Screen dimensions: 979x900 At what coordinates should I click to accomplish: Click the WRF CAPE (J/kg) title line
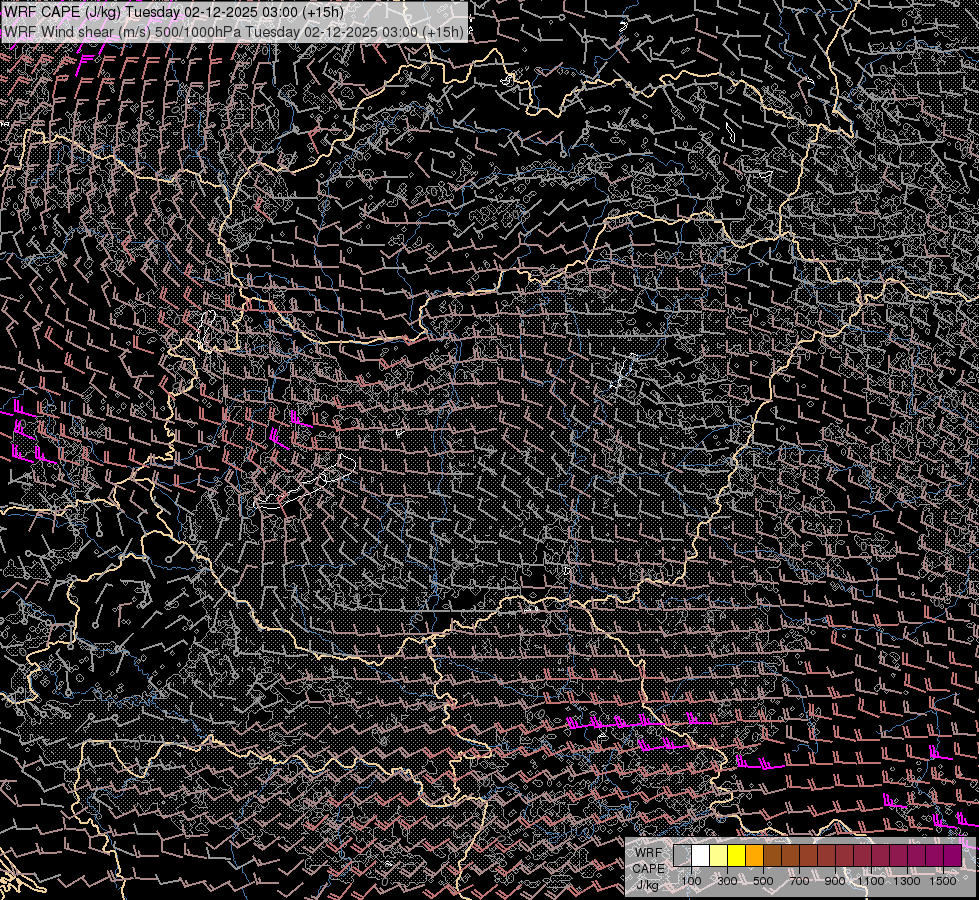tap(174, 12)
